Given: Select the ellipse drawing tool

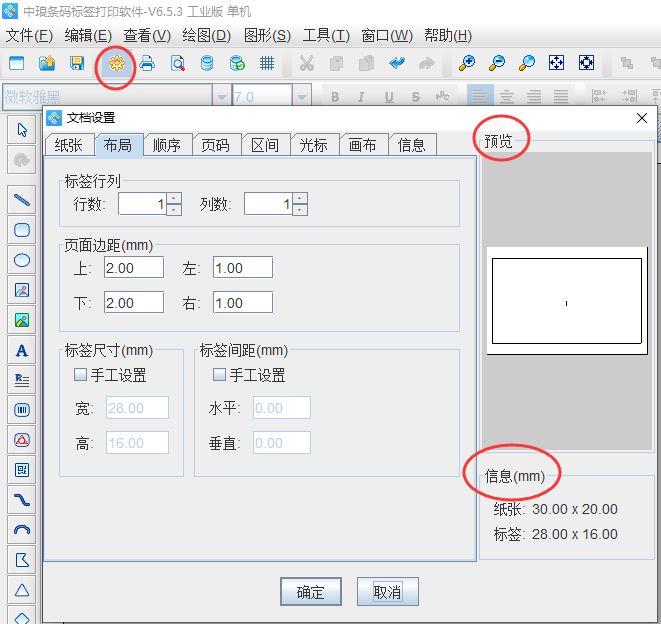Looking at the screenshot, I should point(21,260).
